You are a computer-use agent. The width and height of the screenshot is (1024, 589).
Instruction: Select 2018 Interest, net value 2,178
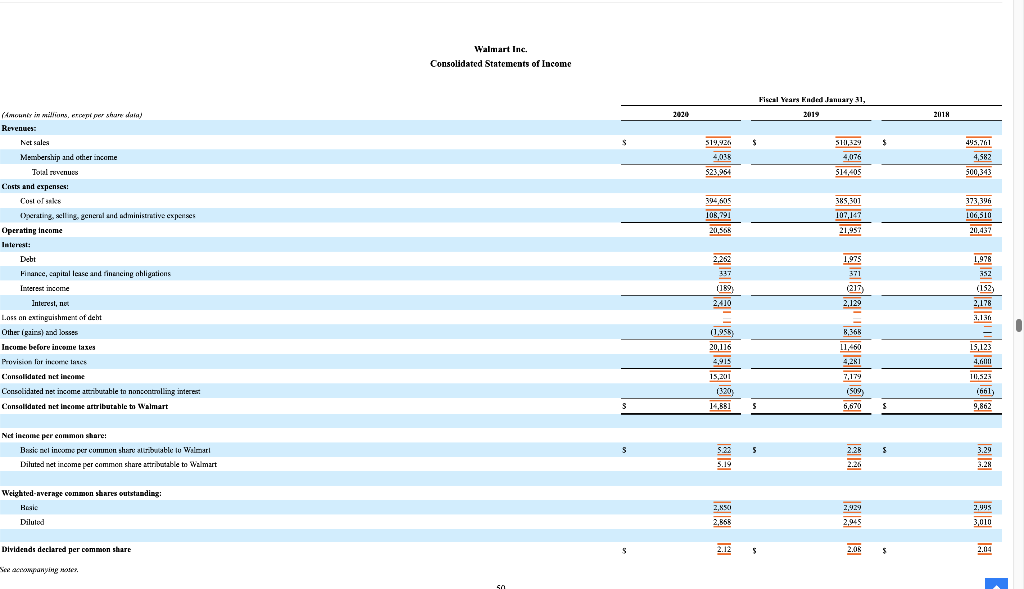point(982,303)
